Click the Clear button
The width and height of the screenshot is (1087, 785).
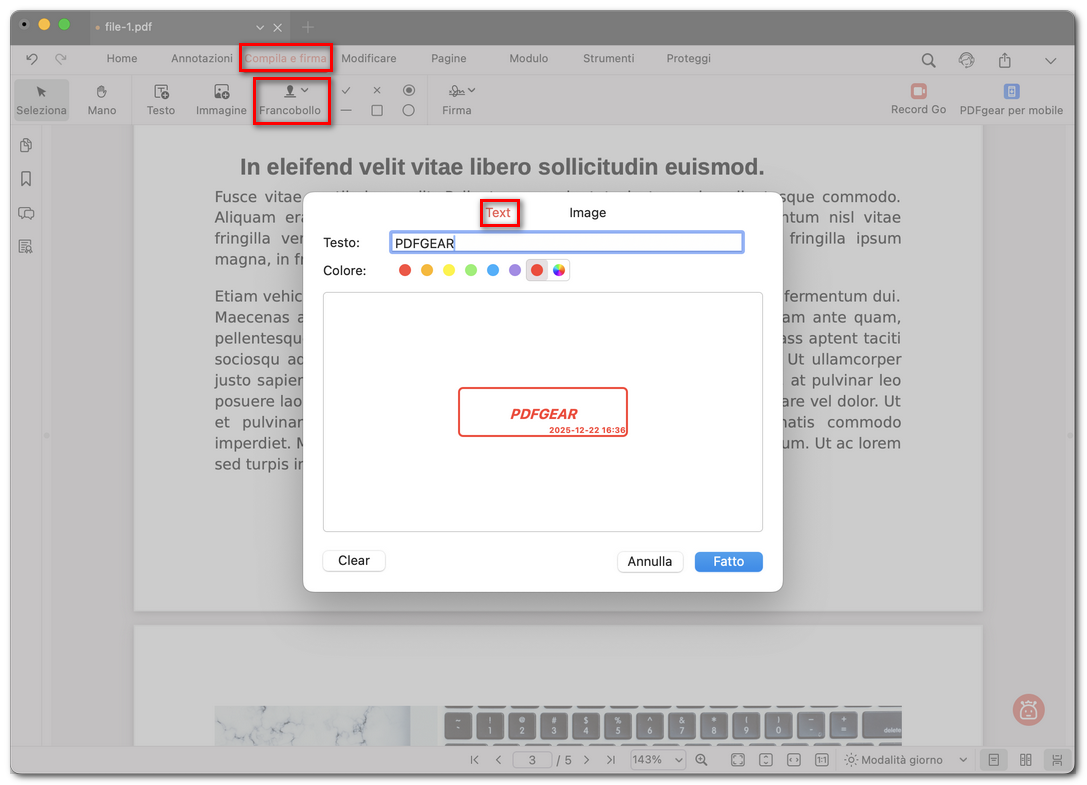tap(354, 561)
